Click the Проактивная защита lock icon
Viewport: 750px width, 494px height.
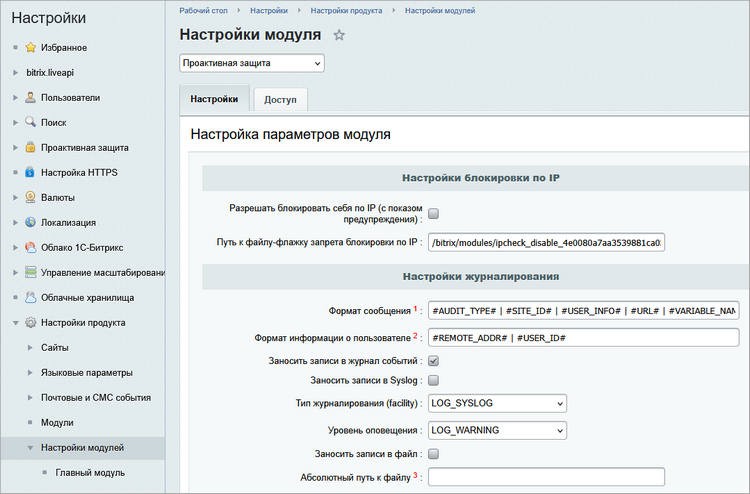[x=31, y=147]
